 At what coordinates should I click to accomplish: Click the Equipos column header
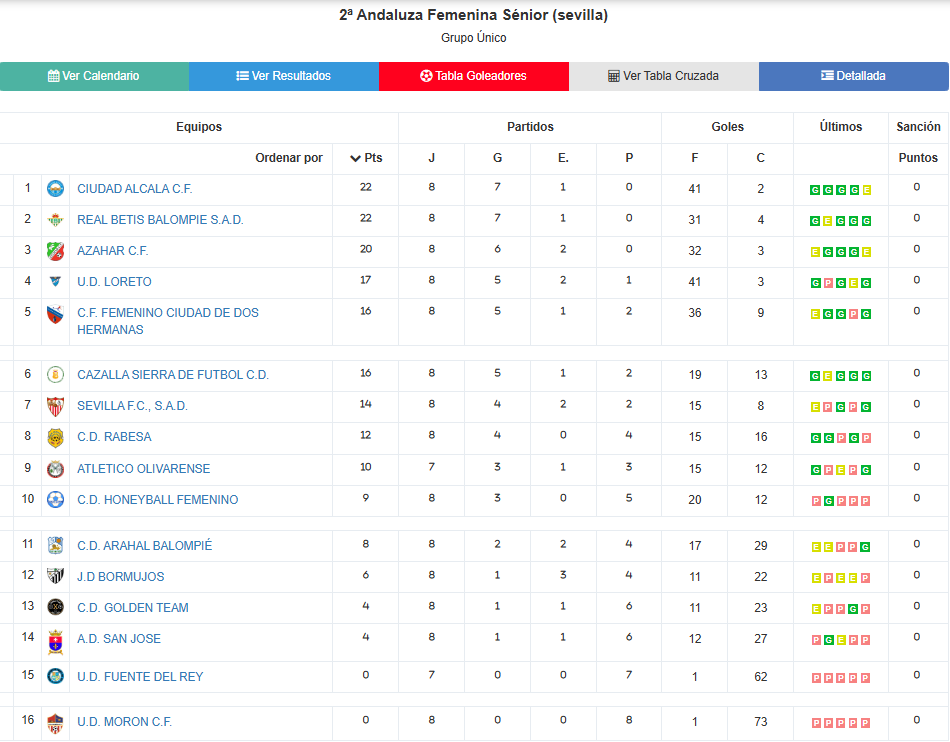click(199, 127)
